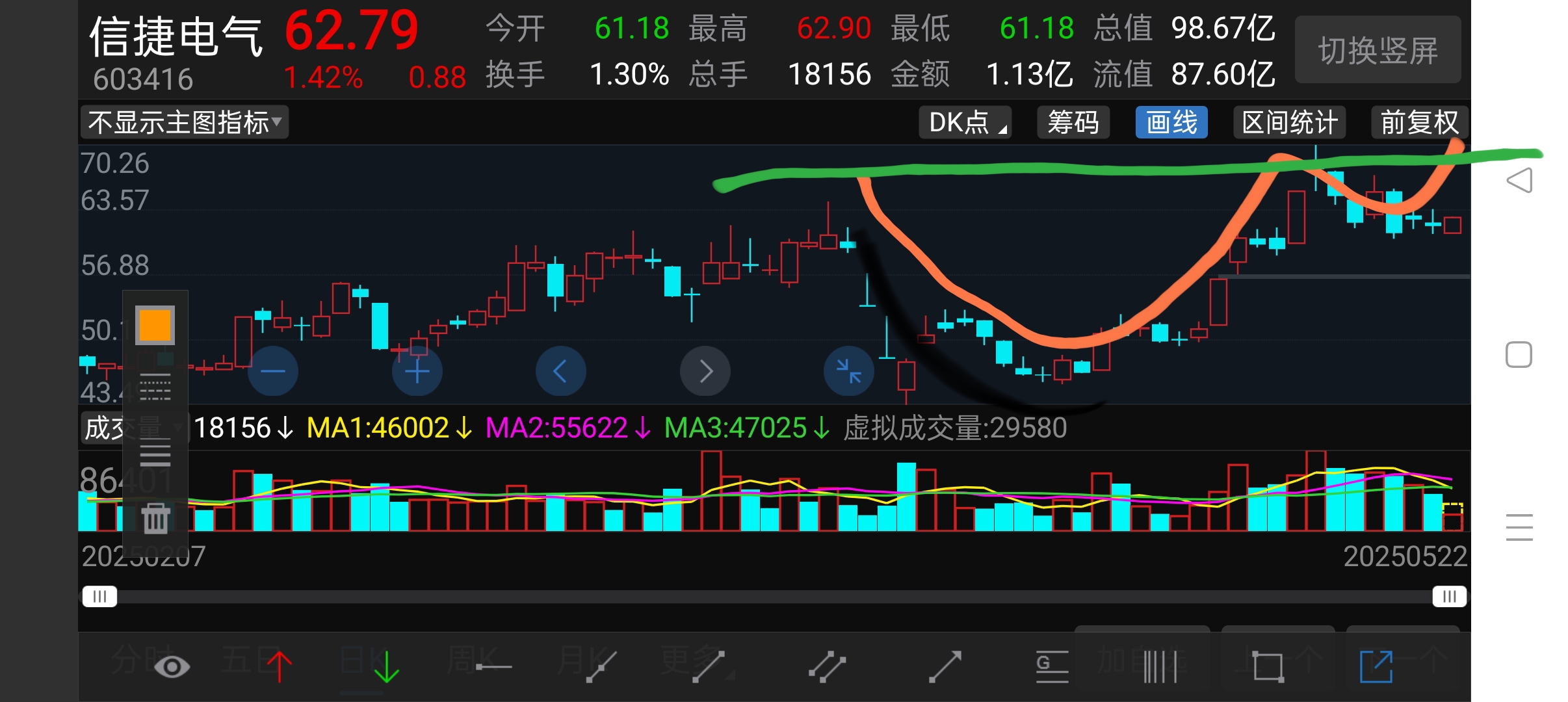Open the 筹码 chip distribution view
This screenshot has height=702, width=1568.
pyautogui.click(x=1073, y=122)
